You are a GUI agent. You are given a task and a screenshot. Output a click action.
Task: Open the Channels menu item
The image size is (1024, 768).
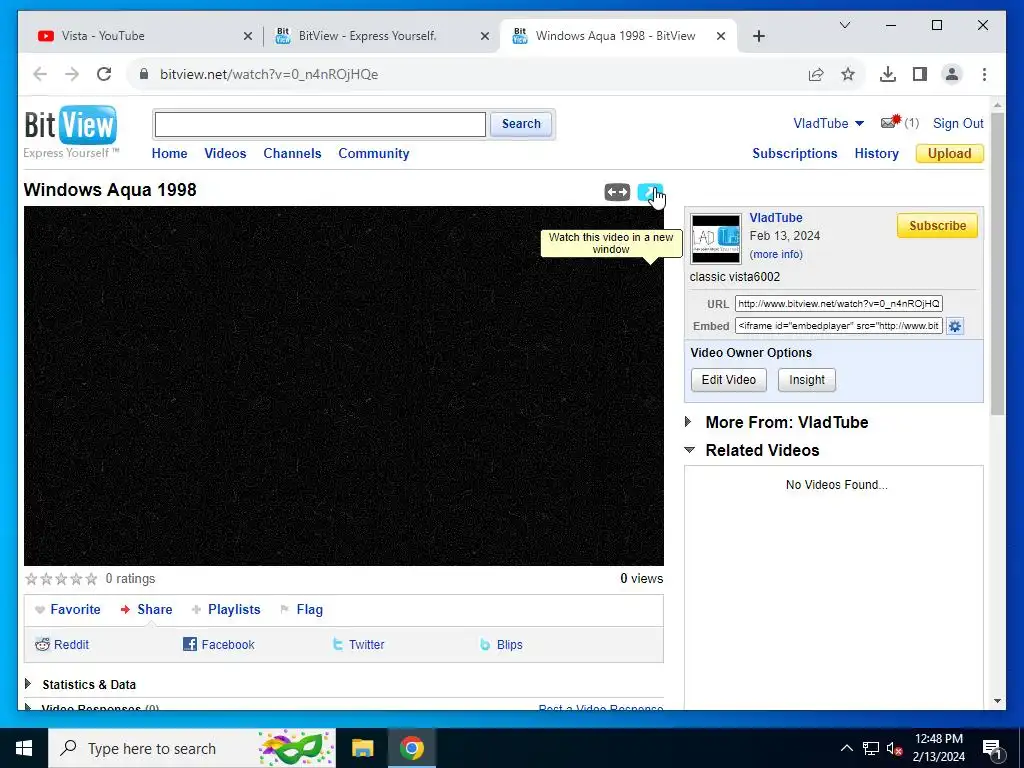pyautogui.click(x=292, y=153)
